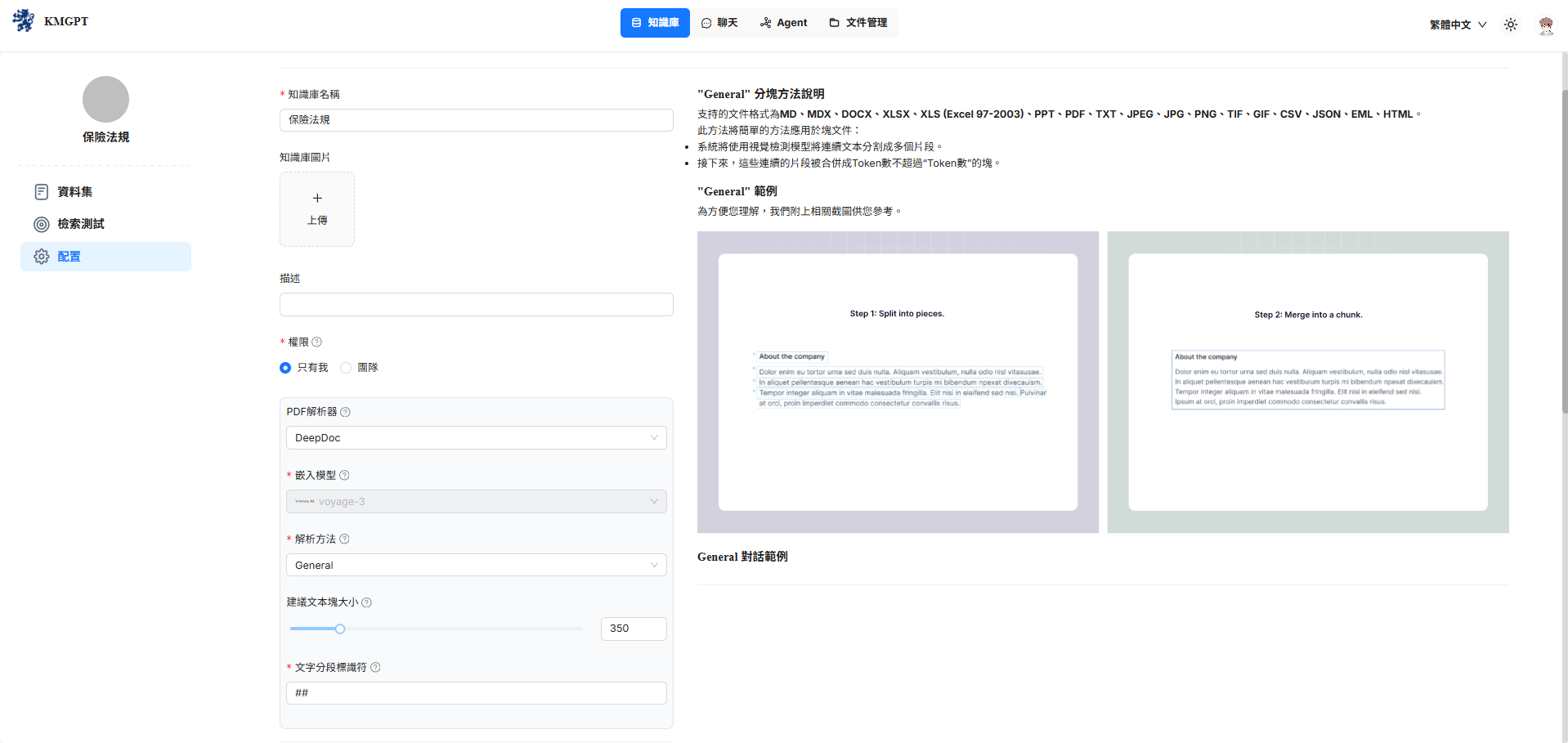
Task: Open the 文件管理 tab
Action: 858,23
